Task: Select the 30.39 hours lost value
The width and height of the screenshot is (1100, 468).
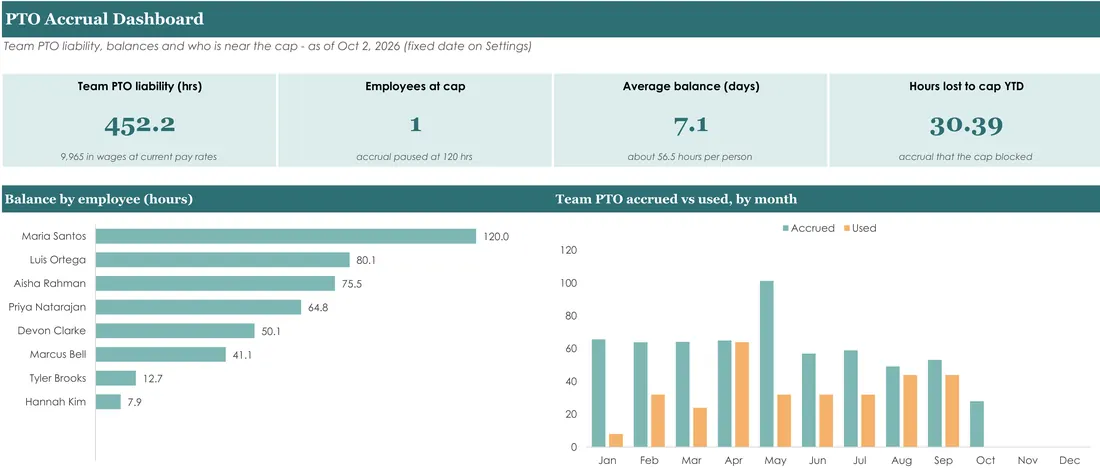Action: pos(966,125)
